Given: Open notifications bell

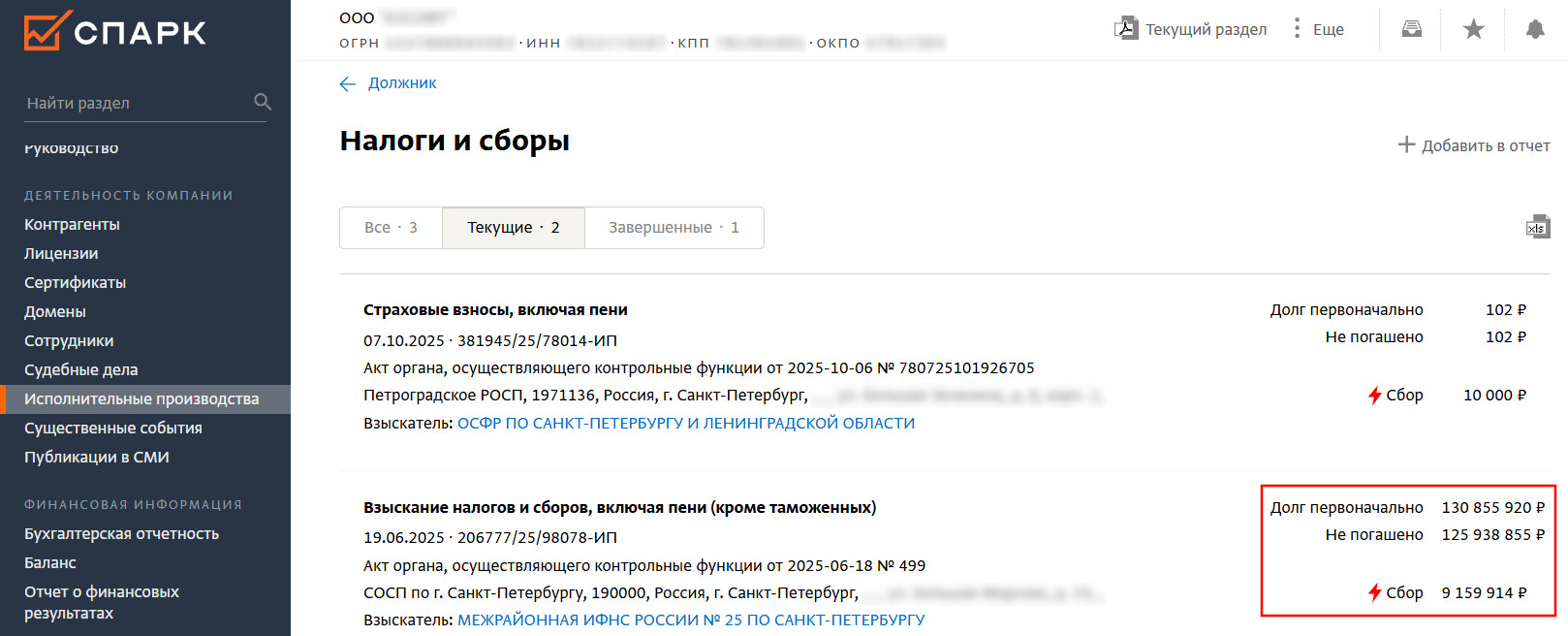Looking at the screenshot, I should pos(1535,29).
